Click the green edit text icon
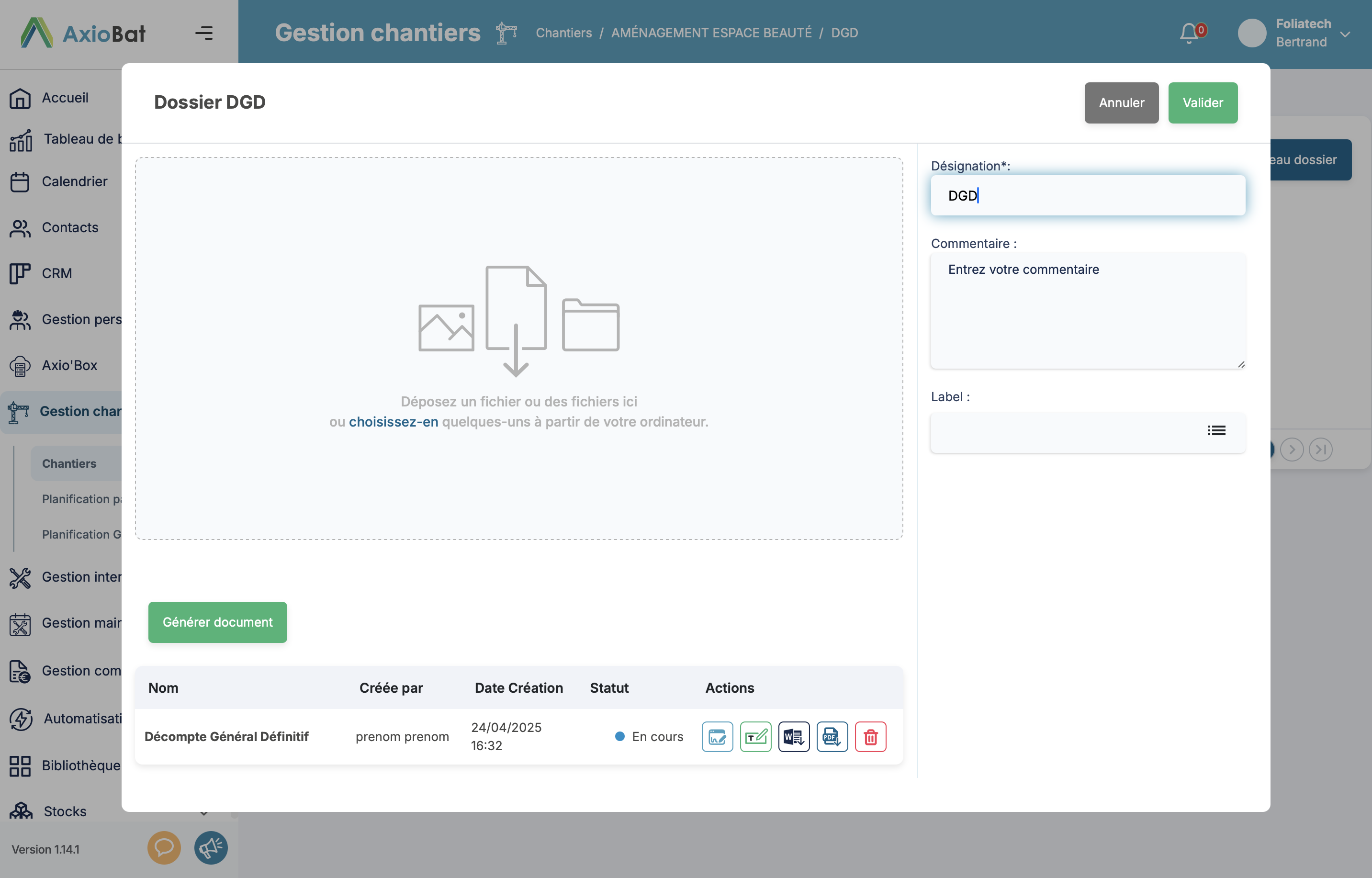Screen dimensions: 1372x878 pyautogui.click(x=755, y=737)
